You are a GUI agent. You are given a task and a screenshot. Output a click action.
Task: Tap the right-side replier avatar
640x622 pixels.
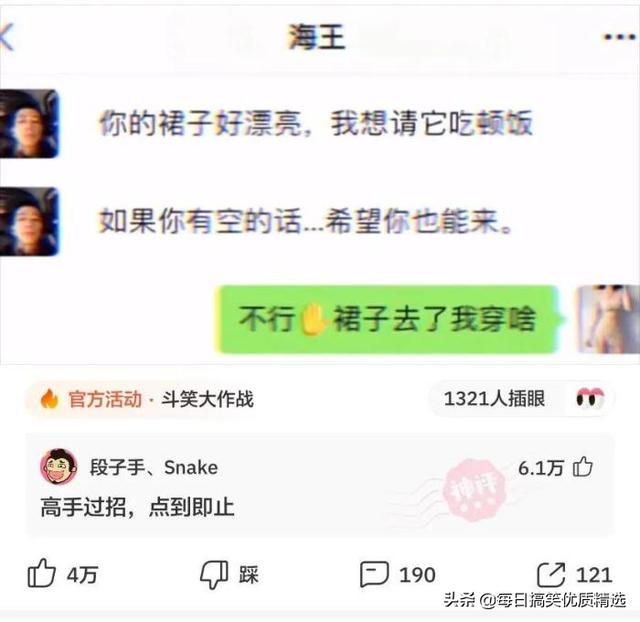[x=607, y=319]
